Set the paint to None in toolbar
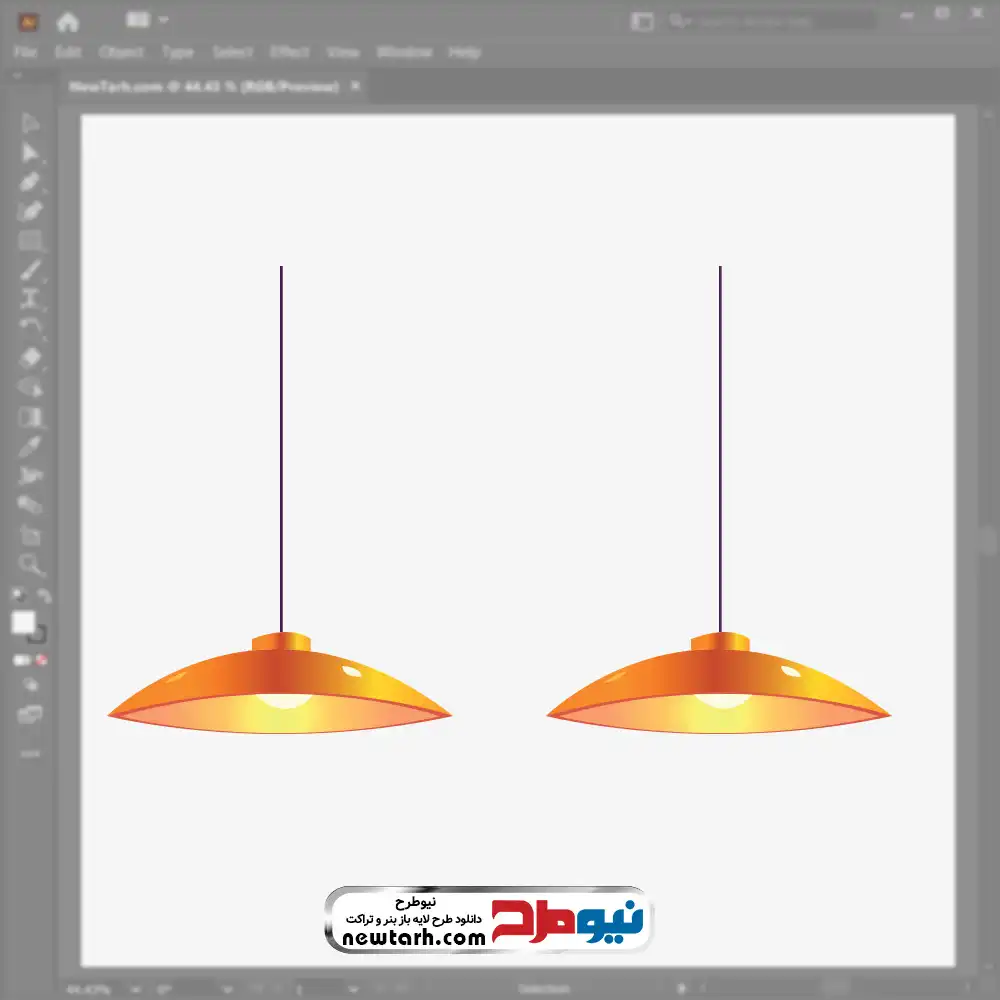Viewport: 1000px width, 1000px height. click(x=43, y=660)
